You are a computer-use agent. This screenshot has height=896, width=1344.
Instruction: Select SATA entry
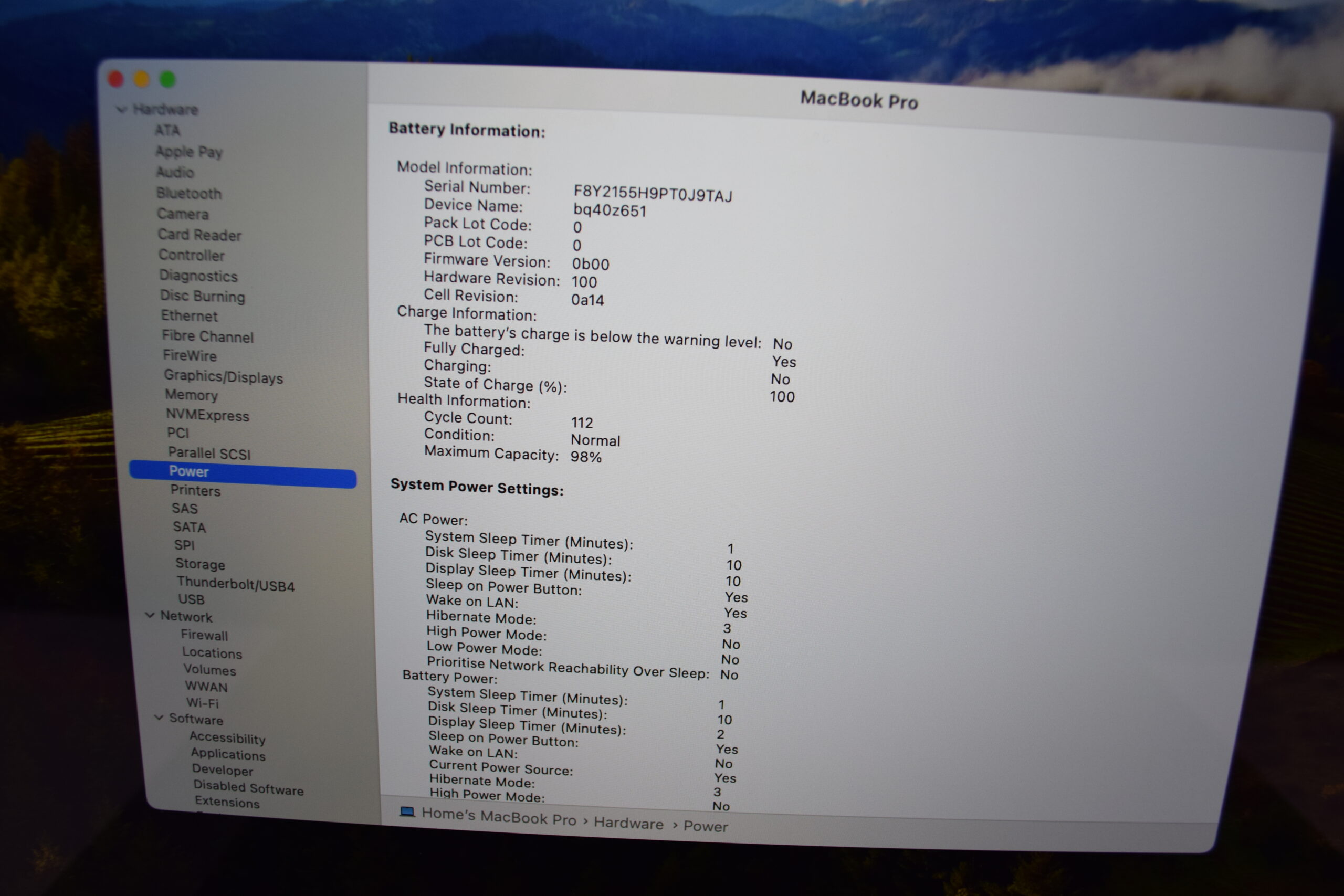[189, 527]
